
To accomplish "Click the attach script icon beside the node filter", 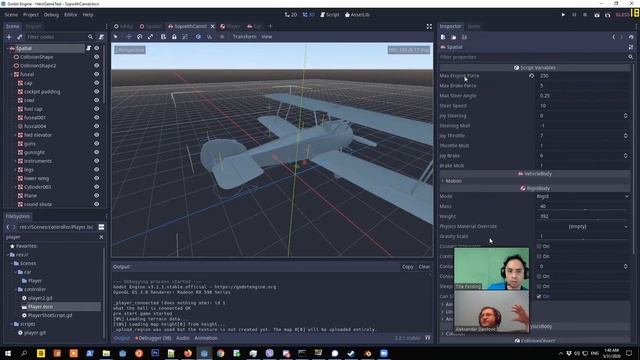I will pyautogui.click(x=101, y=37).
